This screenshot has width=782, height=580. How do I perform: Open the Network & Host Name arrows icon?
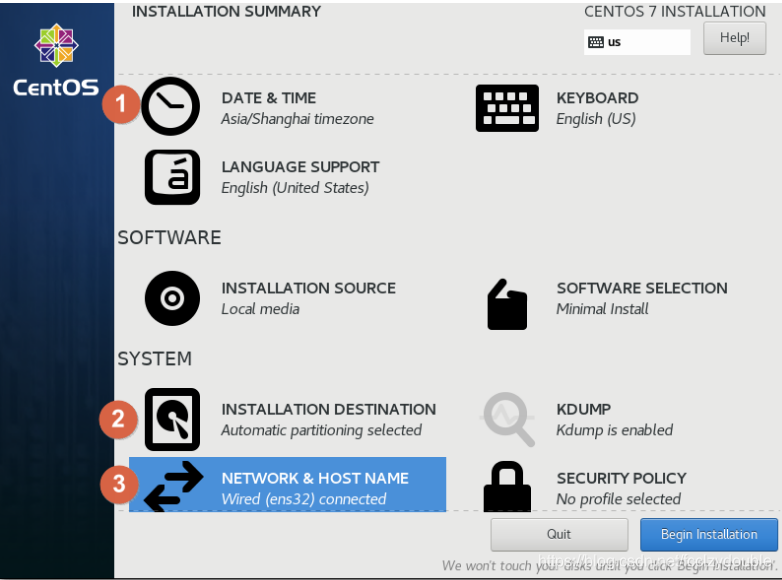[173, 486]
